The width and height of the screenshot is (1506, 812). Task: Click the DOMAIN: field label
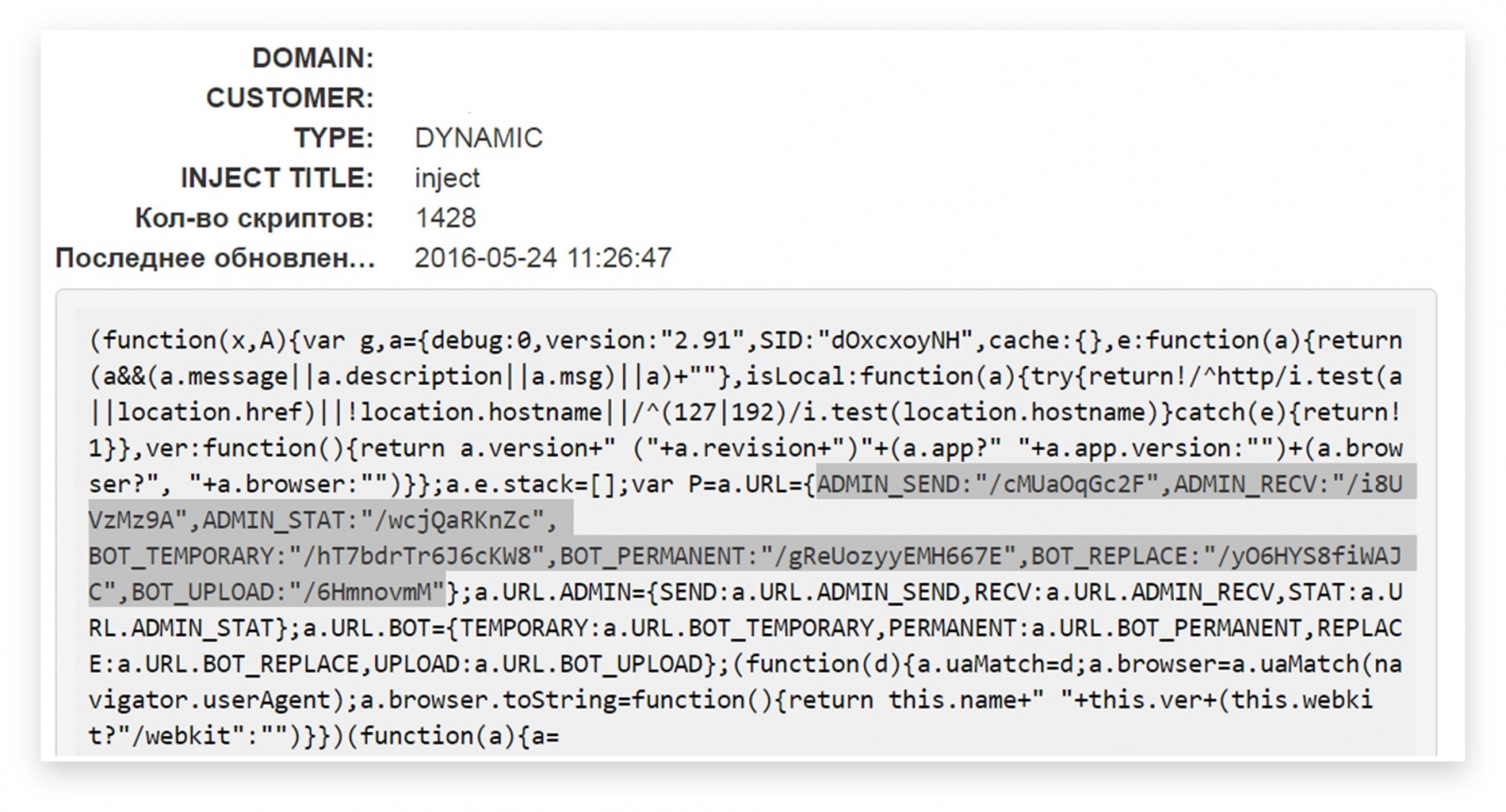pos(312,58)
